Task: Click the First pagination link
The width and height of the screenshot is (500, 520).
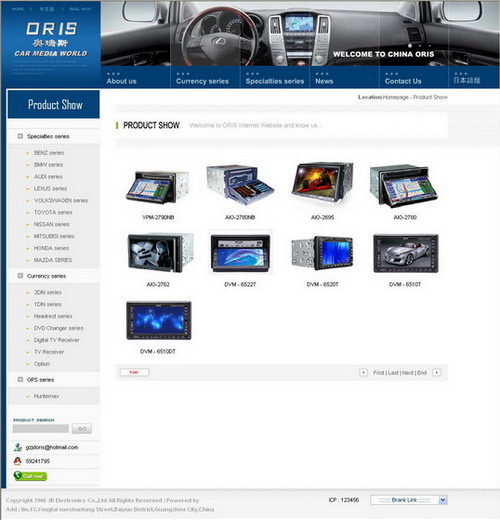Action: (x=379, y=373)
